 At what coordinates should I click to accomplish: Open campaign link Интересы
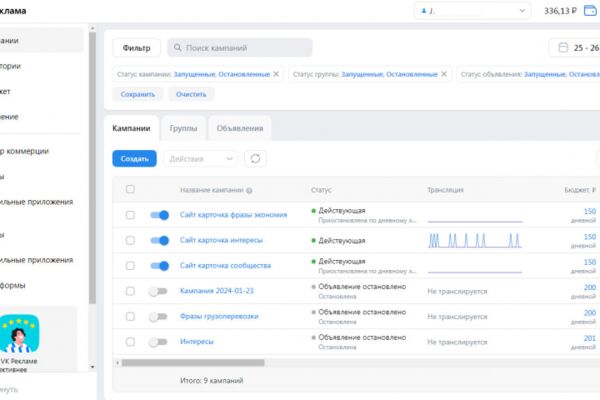(197, 341)
